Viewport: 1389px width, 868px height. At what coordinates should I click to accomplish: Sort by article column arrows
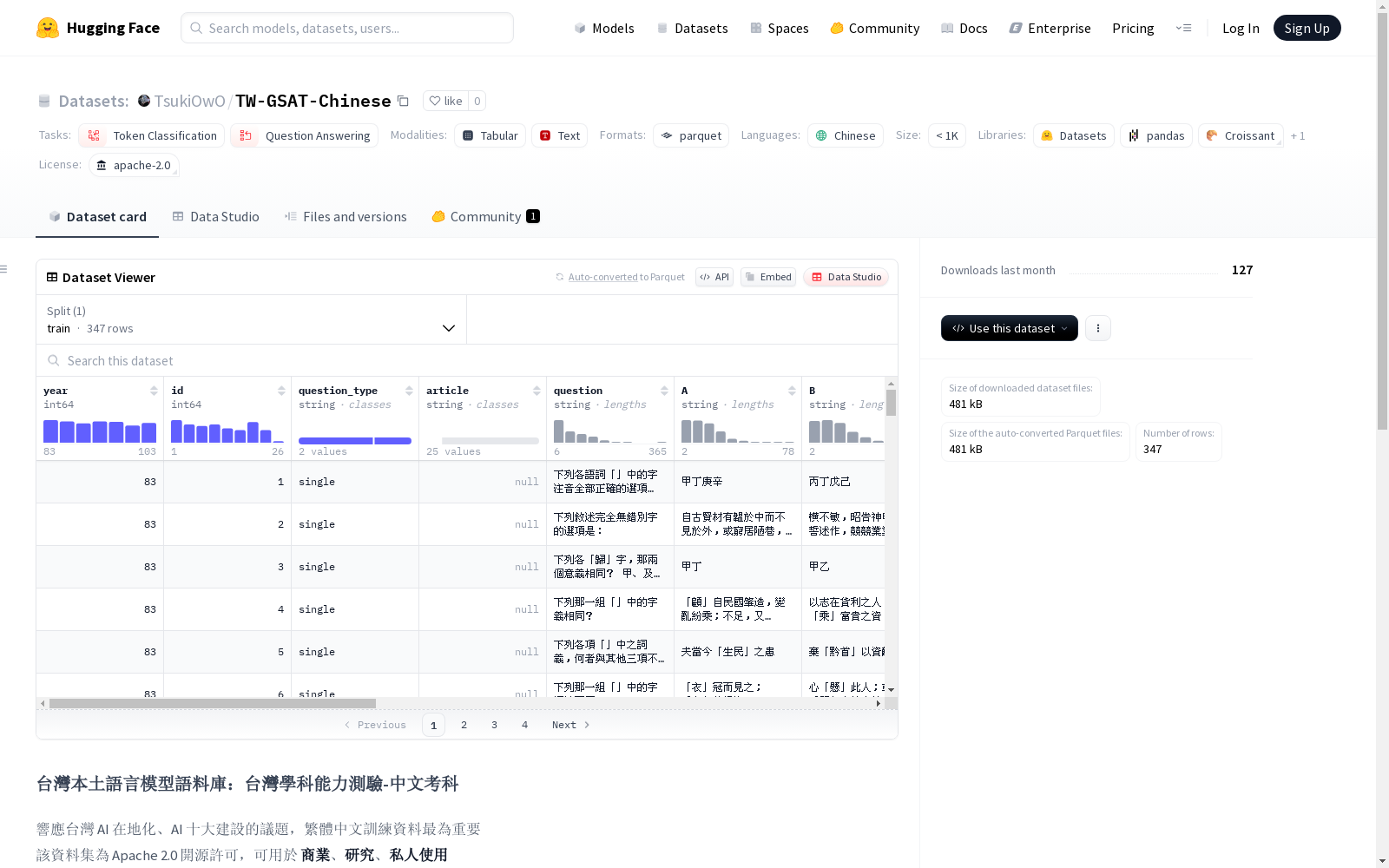537,391
